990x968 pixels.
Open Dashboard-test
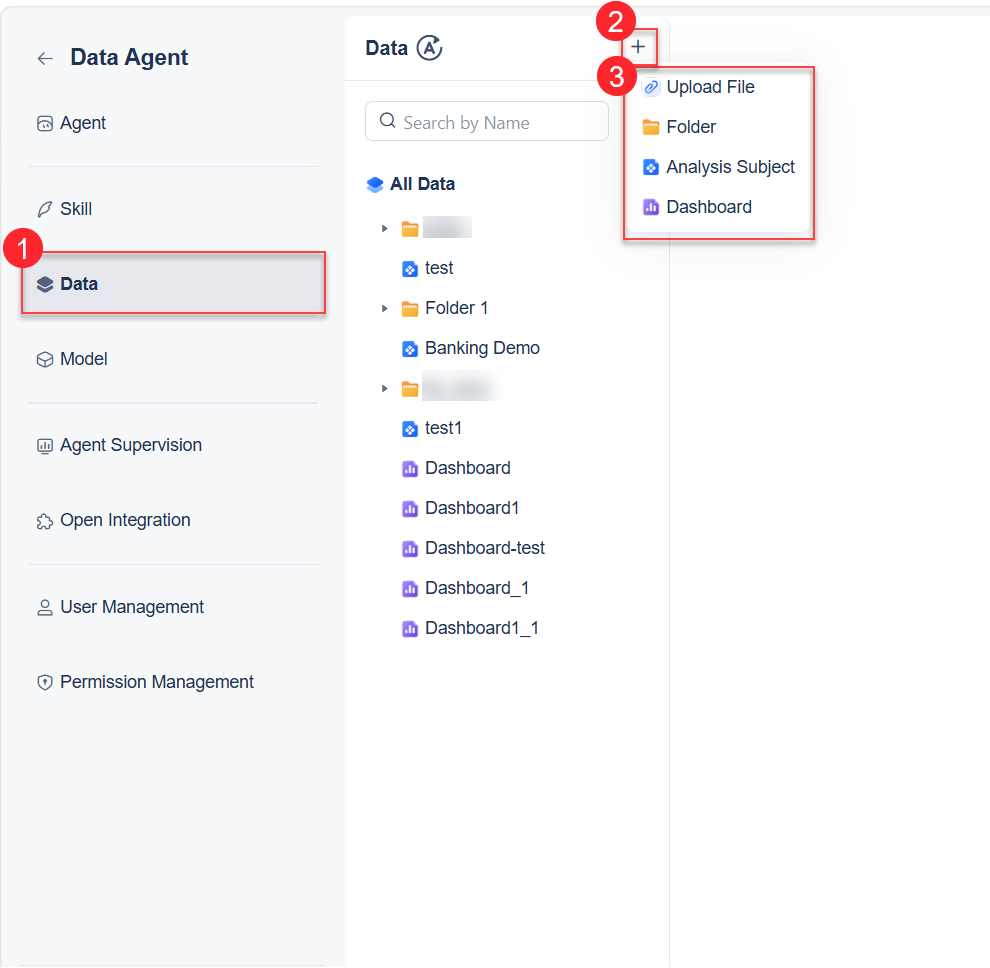coord(485,549)
